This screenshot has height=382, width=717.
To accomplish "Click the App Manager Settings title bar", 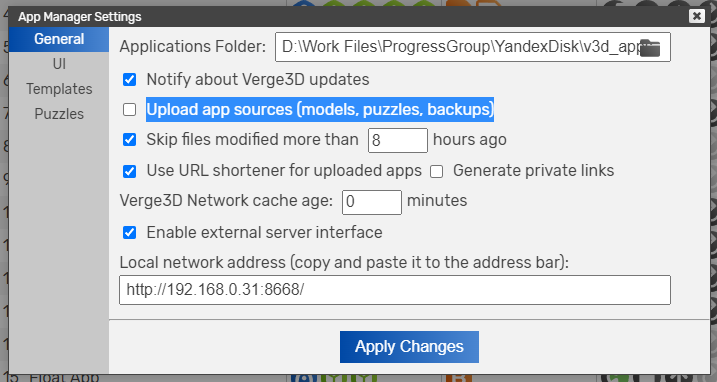I will [x=348, y=16].
